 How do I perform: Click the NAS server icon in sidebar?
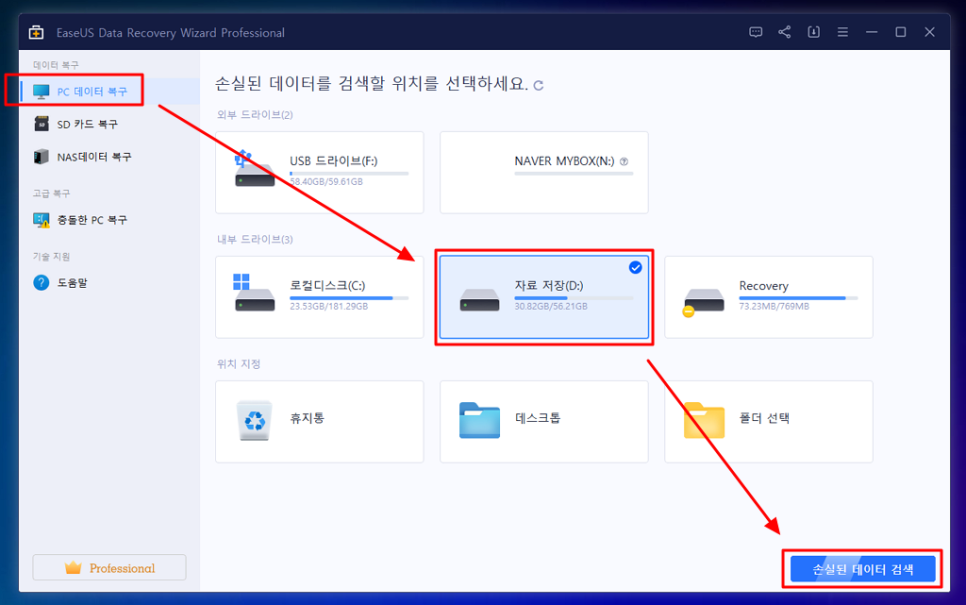pyautogui.click(x=41, y=156)
